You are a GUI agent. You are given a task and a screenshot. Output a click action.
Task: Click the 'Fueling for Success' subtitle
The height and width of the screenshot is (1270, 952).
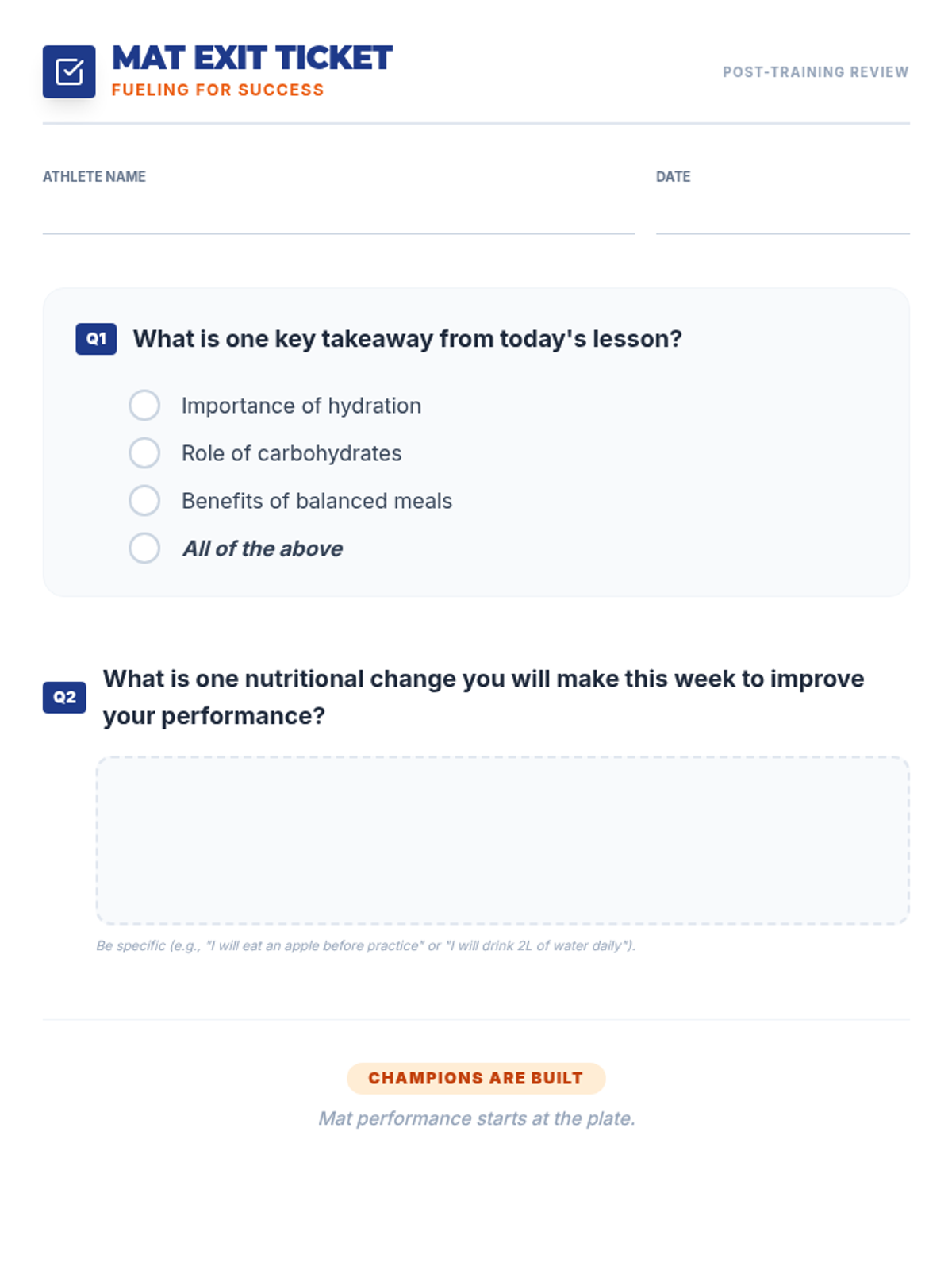pyautogui.click(x=217, y=90)
